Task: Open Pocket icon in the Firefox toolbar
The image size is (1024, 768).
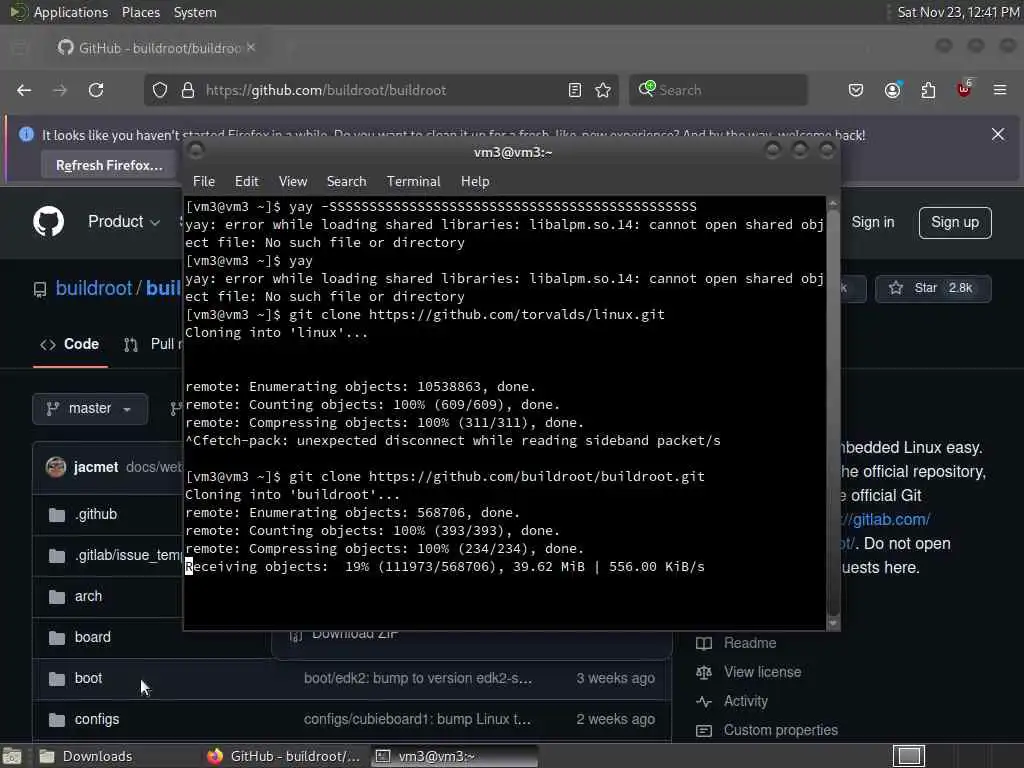Action: (856, 90)
